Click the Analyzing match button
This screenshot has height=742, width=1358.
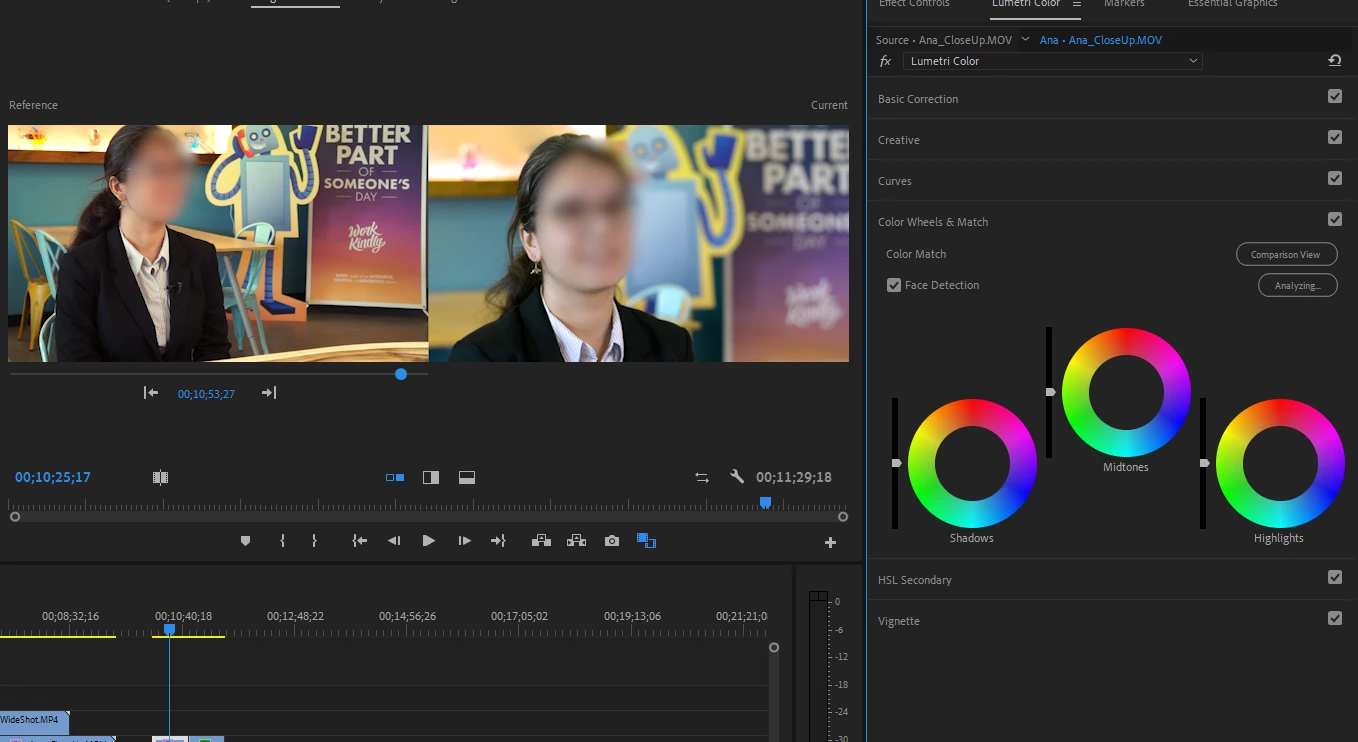(1297, 285)
